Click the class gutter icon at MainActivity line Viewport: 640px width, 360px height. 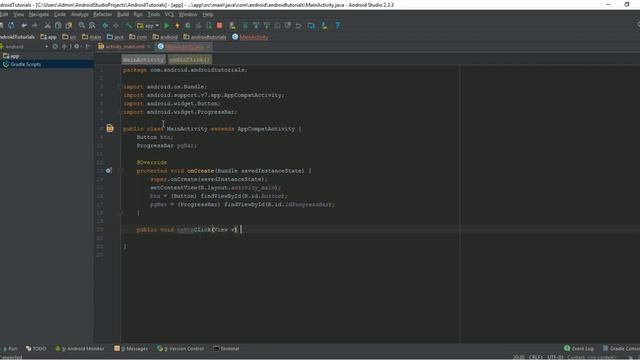(x=110, y=129)
